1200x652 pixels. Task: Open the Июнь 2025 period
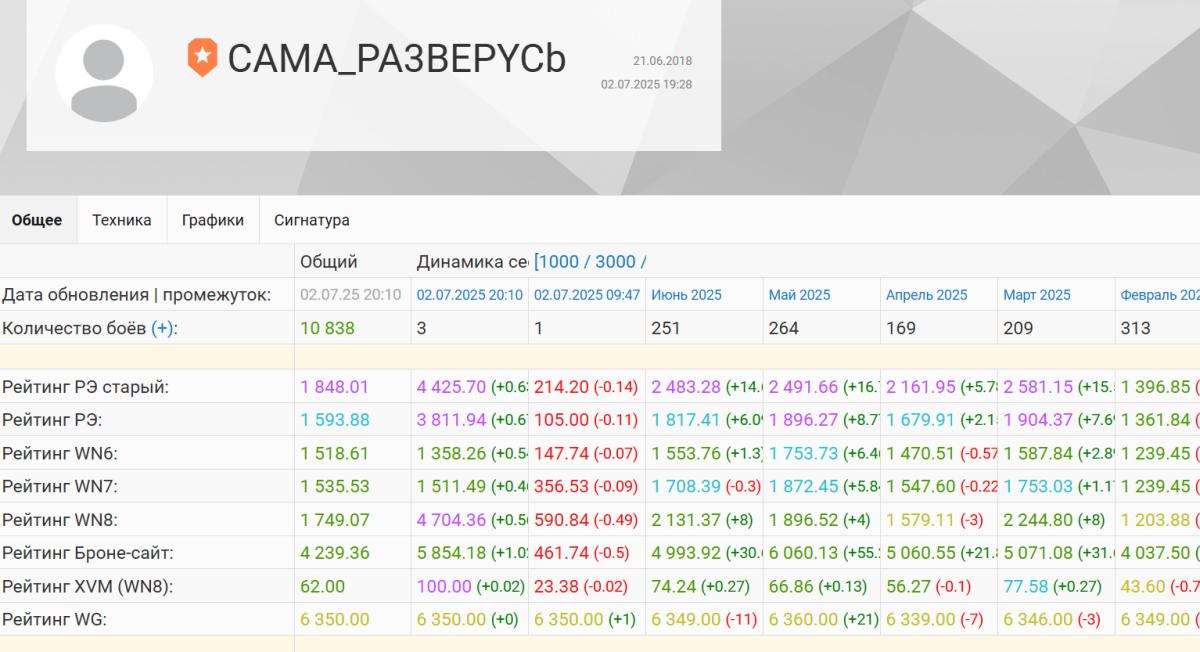(686, 295)
